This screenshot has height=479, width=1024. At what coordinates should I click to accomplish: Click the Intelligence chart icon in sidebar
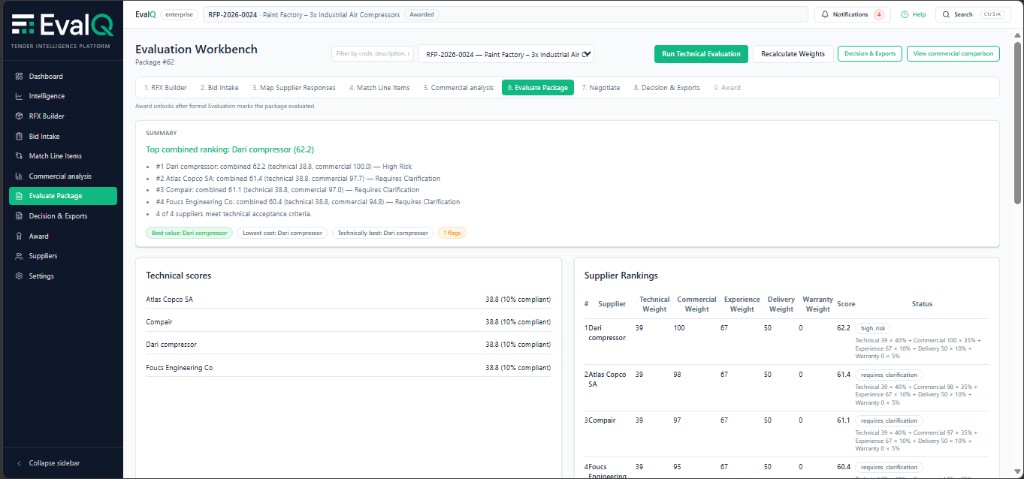[x=19, y=96]
